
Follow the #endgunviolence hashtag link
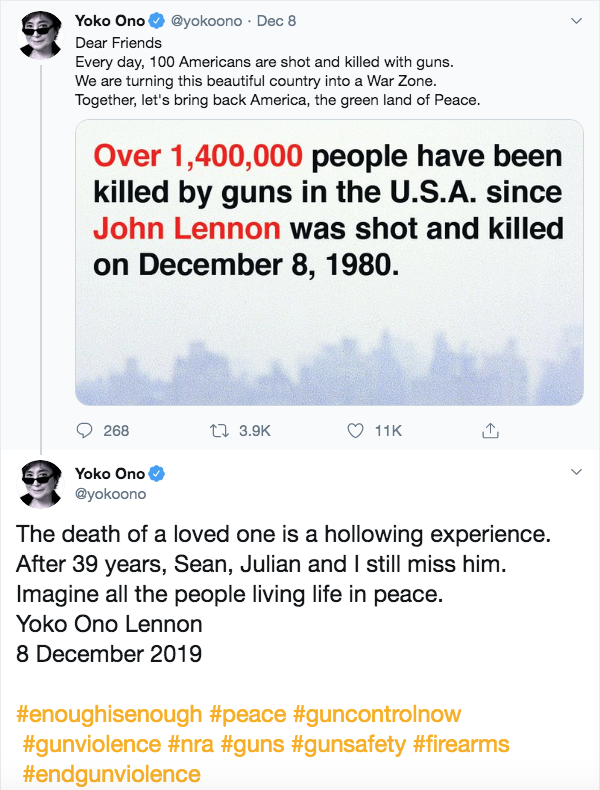point(111,774)
